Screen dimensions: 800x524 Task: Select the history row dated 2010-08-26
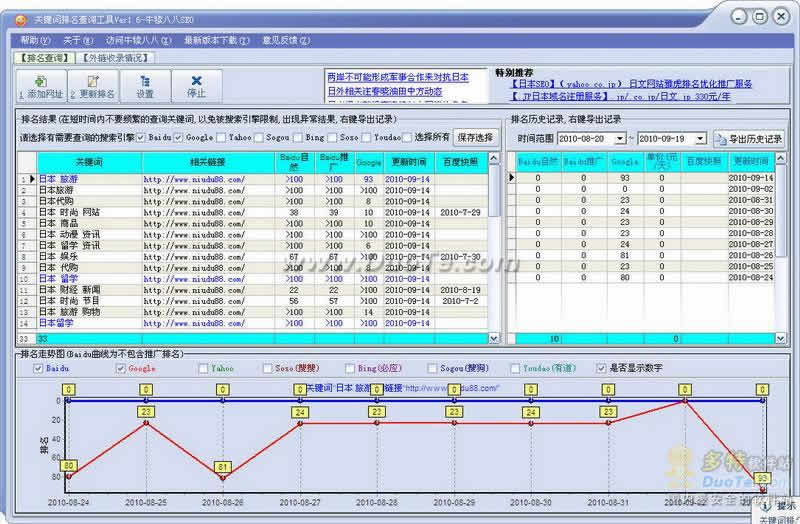642,256
